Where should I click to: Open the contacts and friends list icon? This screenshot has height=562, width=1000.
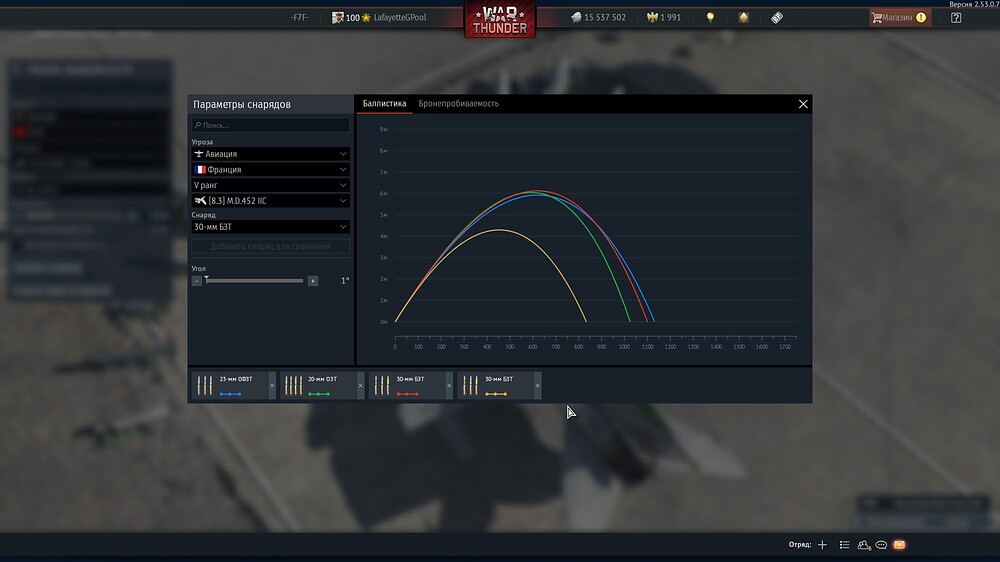pos(864,545)
